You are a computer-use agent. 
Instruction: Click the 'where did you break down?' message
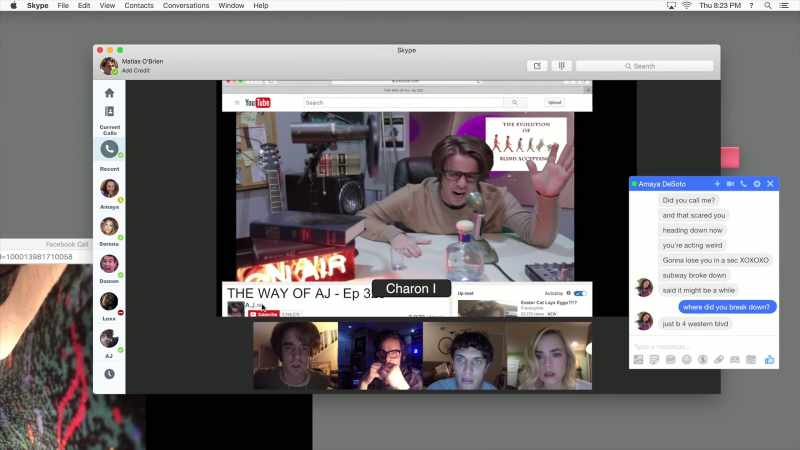(727, 307)
